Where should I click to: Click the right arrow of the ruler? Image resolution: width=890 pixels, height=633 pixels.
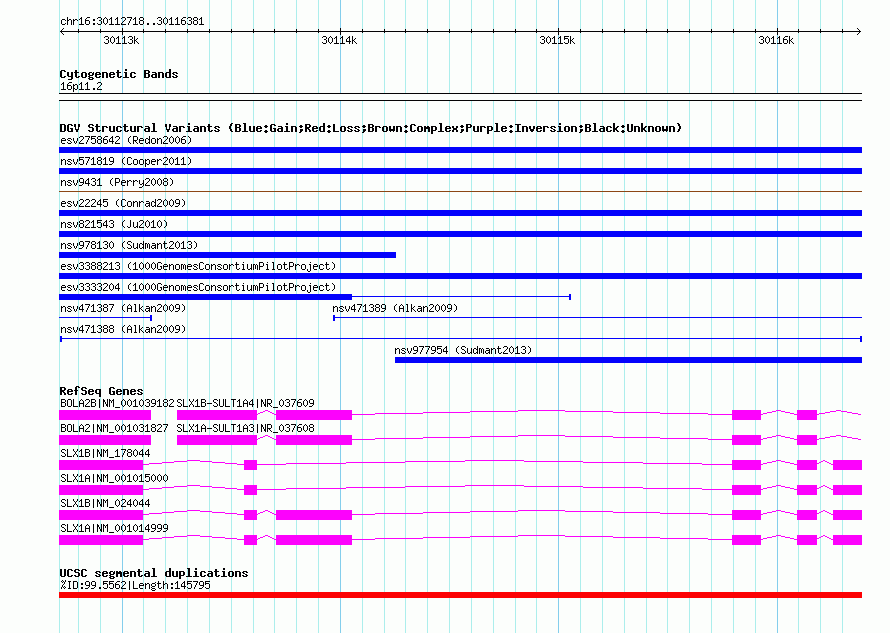(x=859, y=32)
